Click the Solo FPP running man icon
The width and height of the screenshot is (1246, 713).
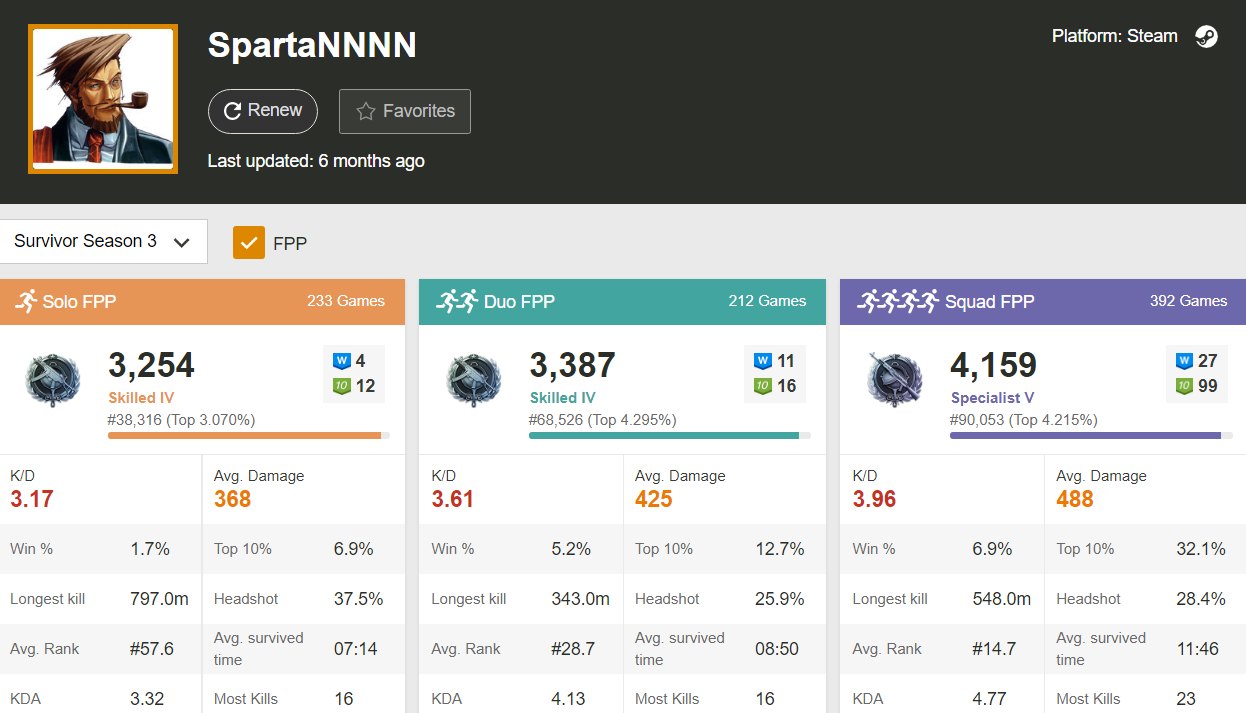point(25,301)
